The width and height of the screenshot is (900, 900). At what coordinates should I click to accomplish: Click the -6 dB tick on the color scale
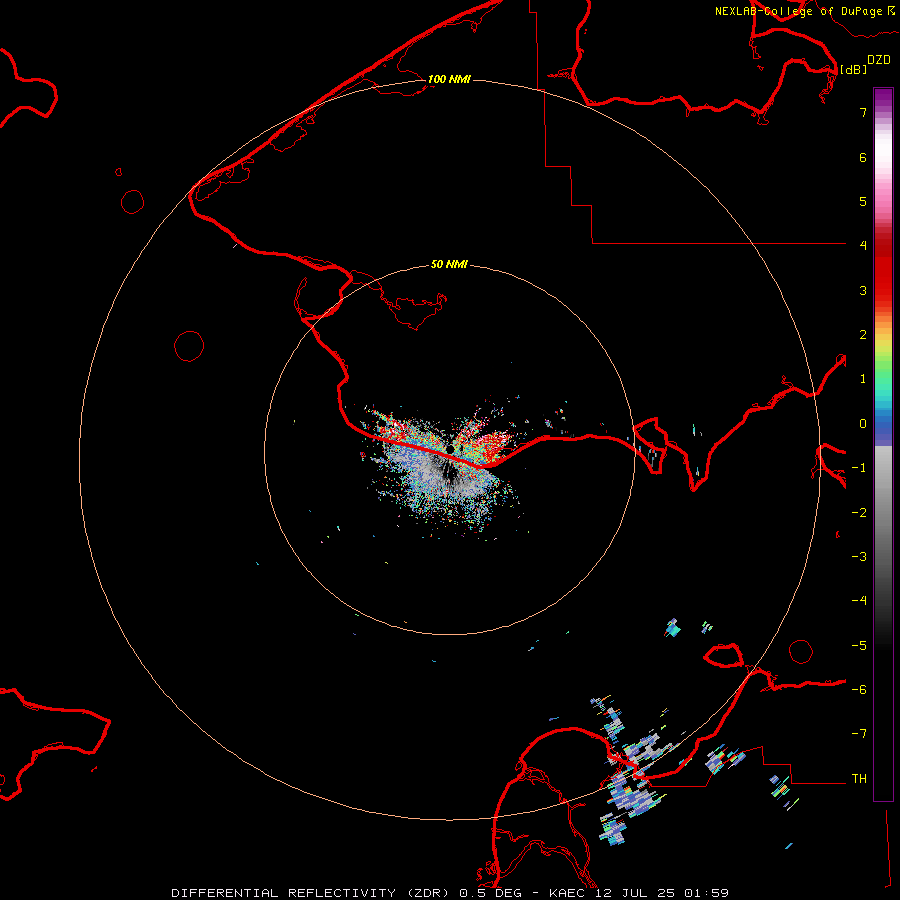859,690
